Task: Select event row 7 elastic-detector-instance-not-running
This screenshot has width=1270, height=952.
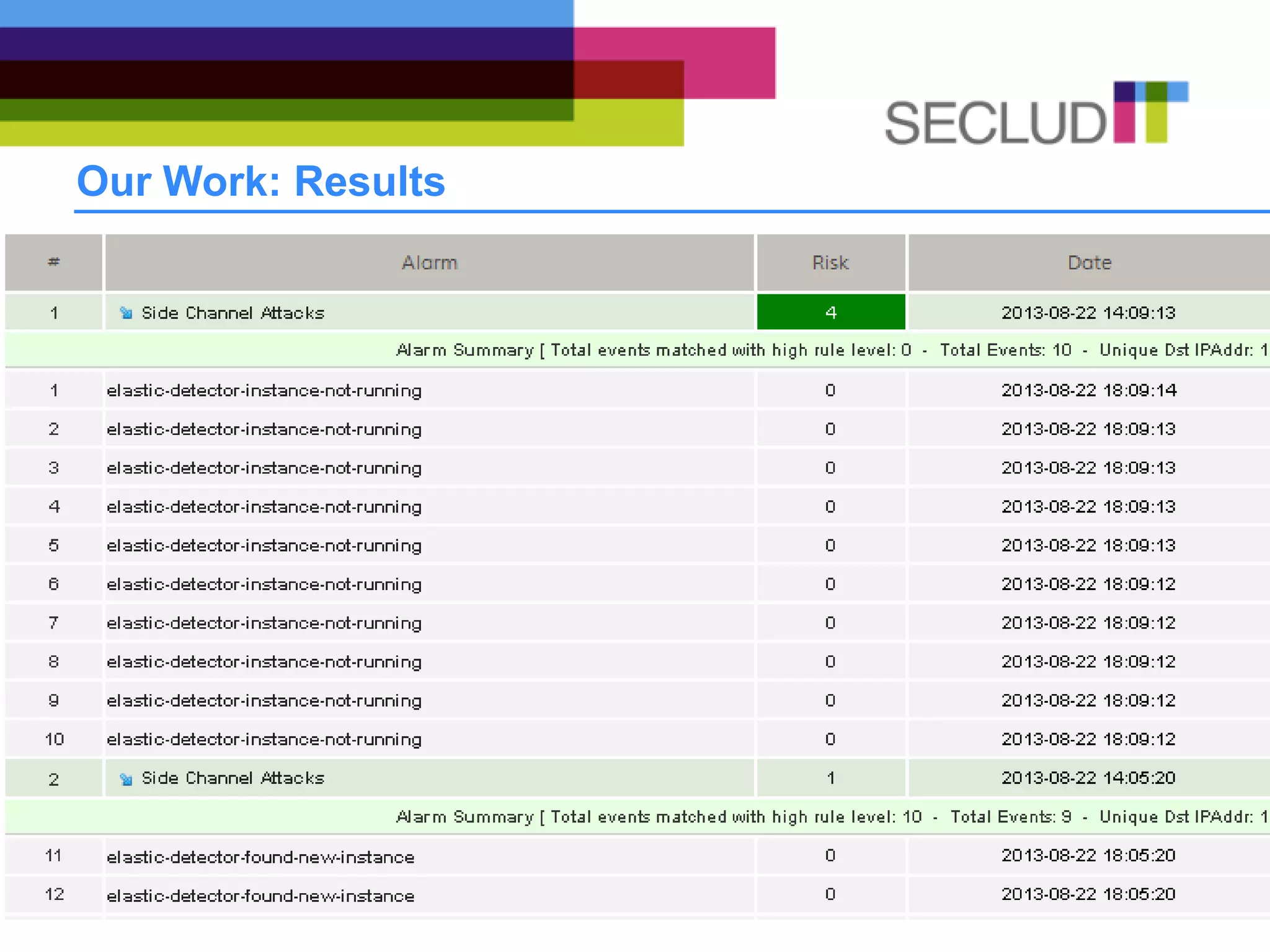Action: pos(637,622)
